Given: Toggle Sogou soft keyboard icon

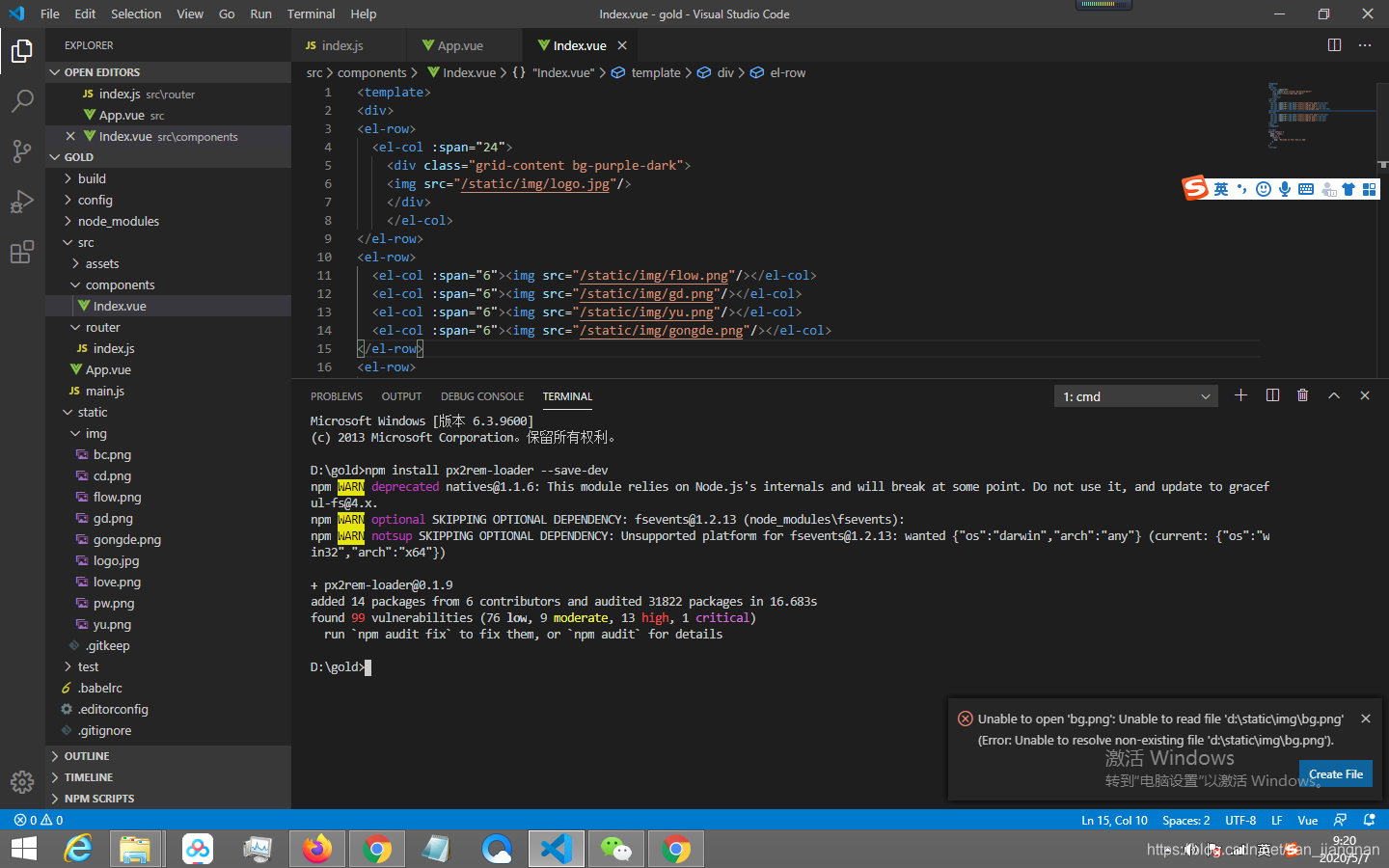Looking at the screenshot, I should tap(1306, 189).
